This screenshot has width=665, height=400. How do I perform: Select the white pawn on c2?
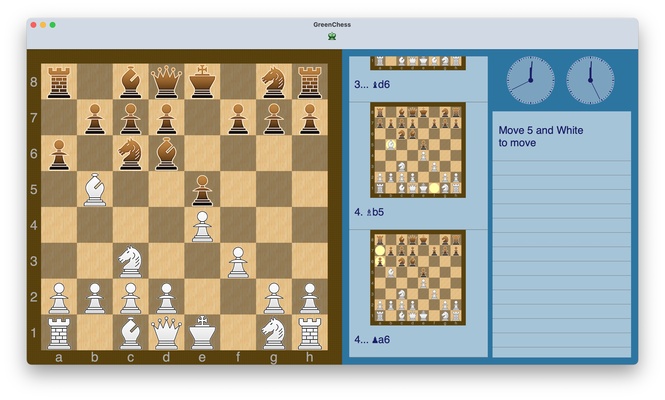click(130, 298)
